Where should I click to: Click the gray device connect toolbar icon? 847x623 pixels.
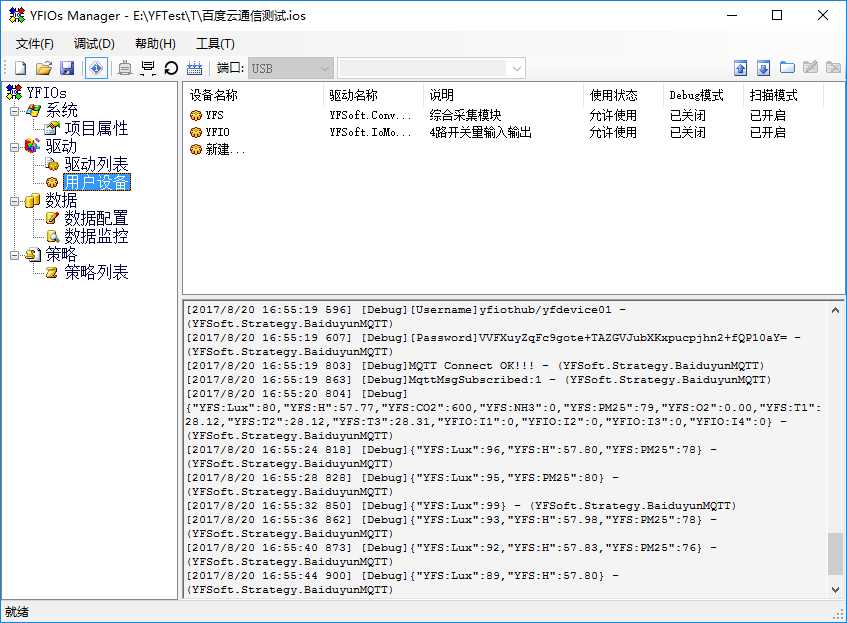[x=125, y=68]
